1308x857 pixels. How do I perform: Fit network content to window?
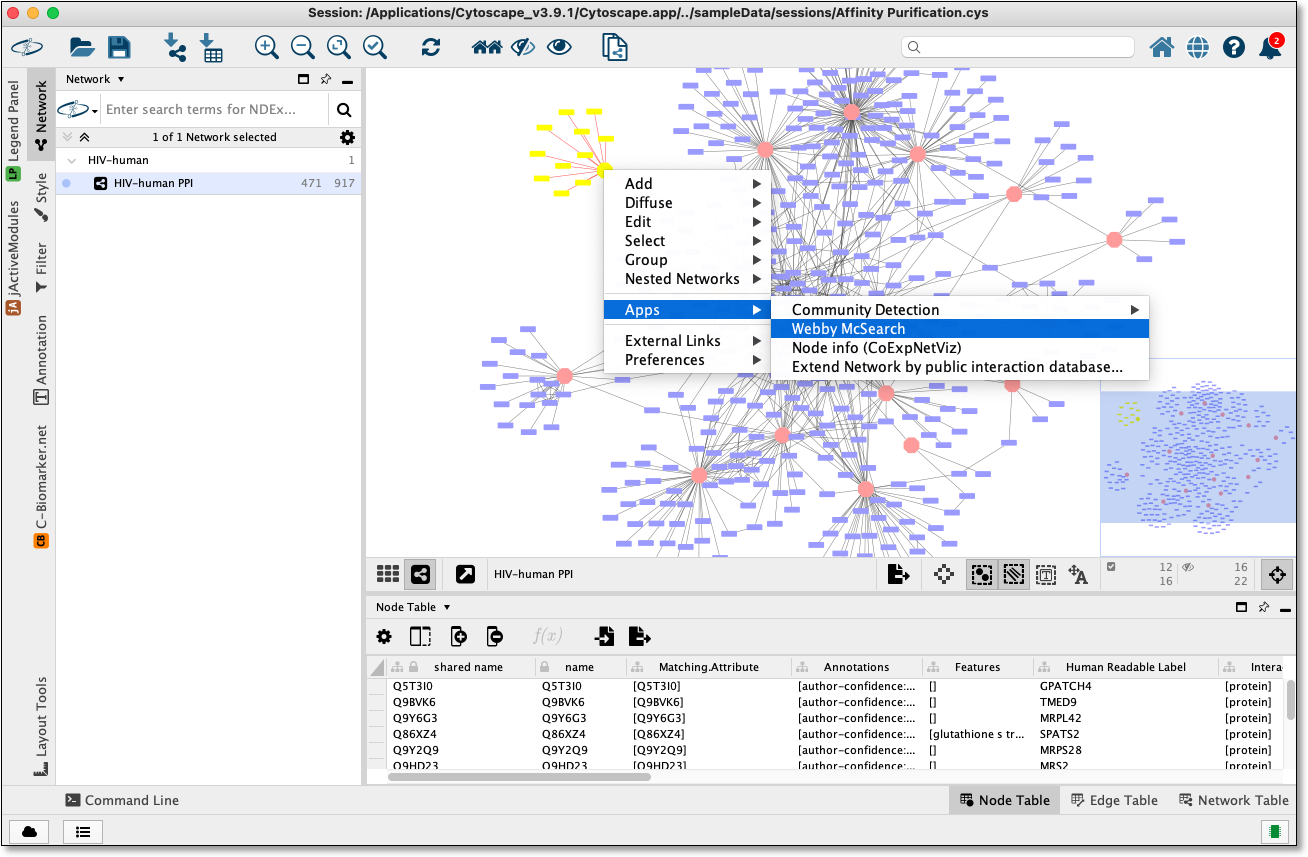[x=339, y=47]
